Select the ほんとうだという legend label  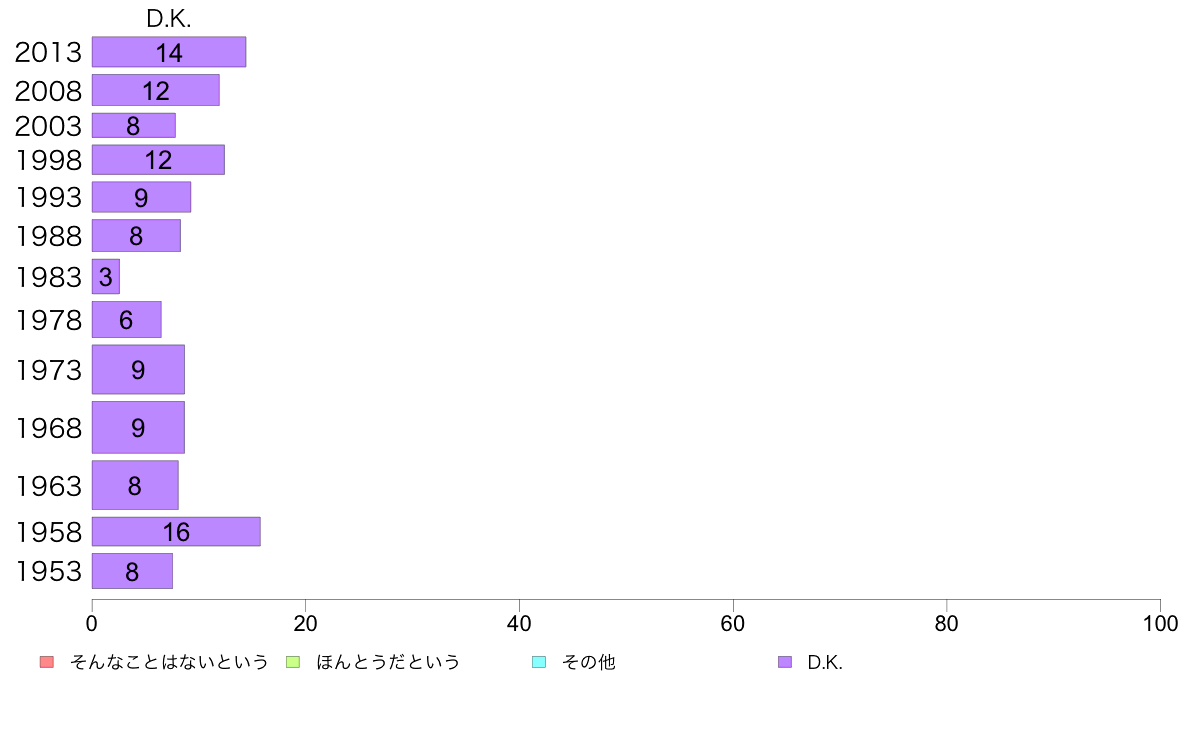(388, 662)
